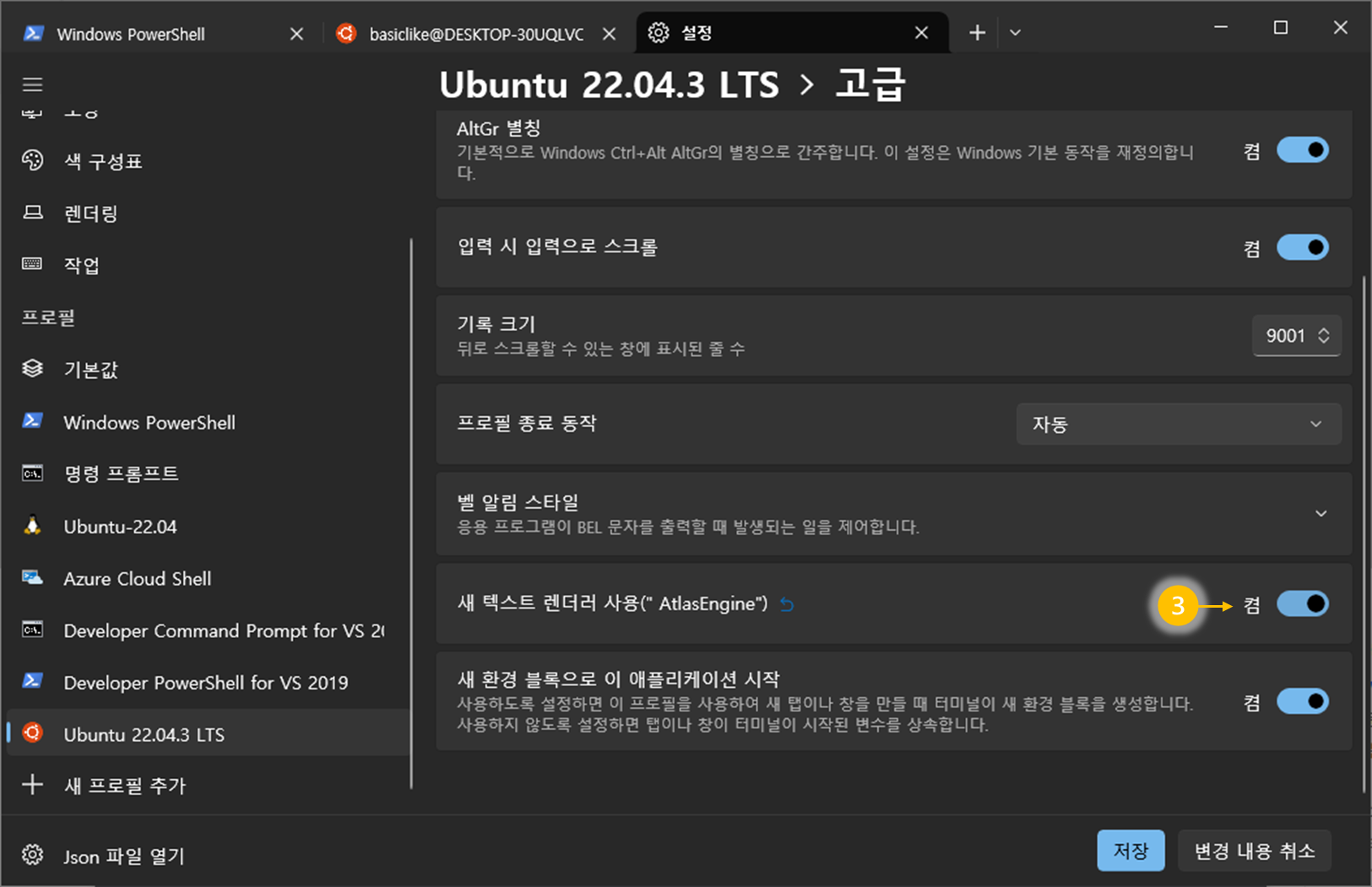Discard changes with 변경 내용 취소
1372x887 pixels.
pos(1255,850)
